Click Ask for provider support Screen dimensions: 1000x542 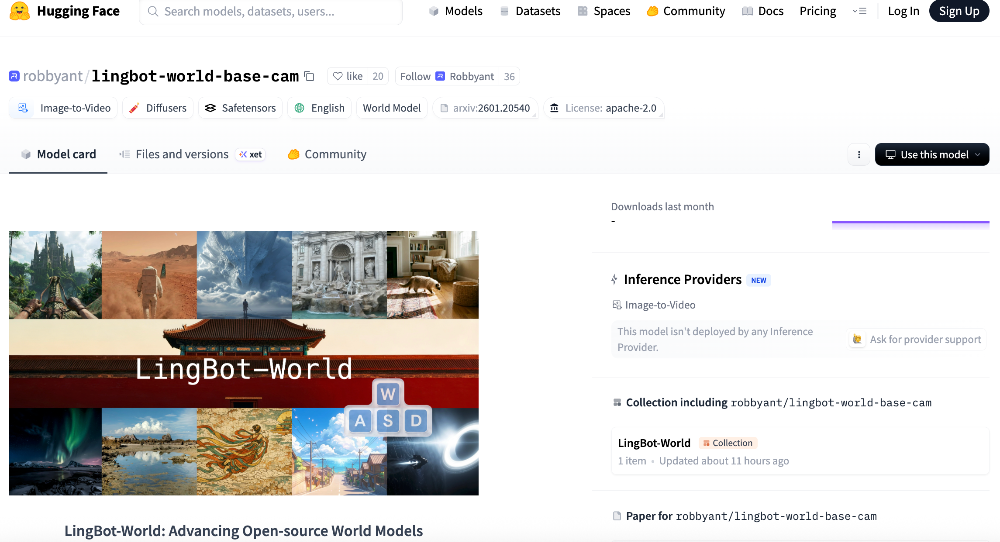[917, 339]
